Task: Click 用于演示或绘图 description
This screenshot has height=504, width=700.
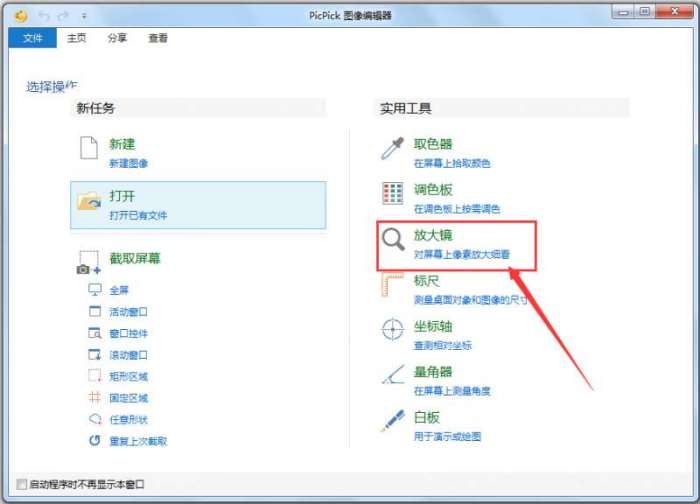Action: (447, 437)
